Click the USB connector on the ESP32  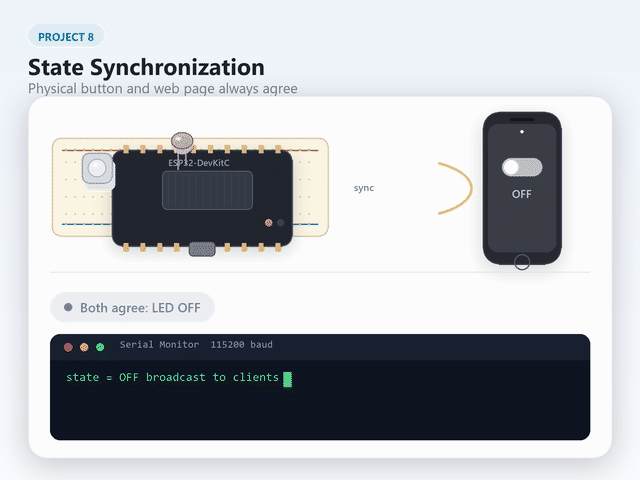202,249
